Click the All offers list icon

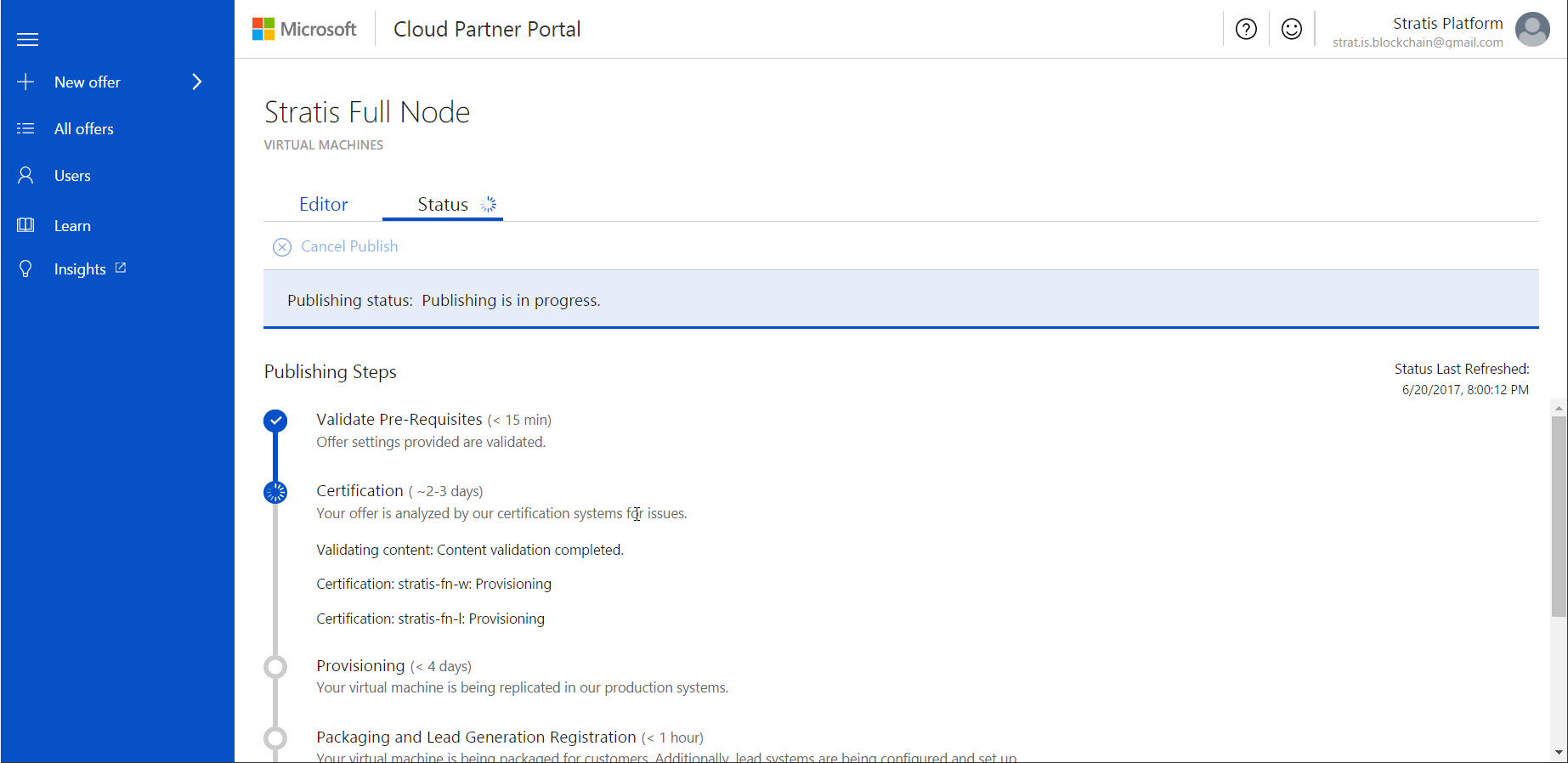click(25, 128)
